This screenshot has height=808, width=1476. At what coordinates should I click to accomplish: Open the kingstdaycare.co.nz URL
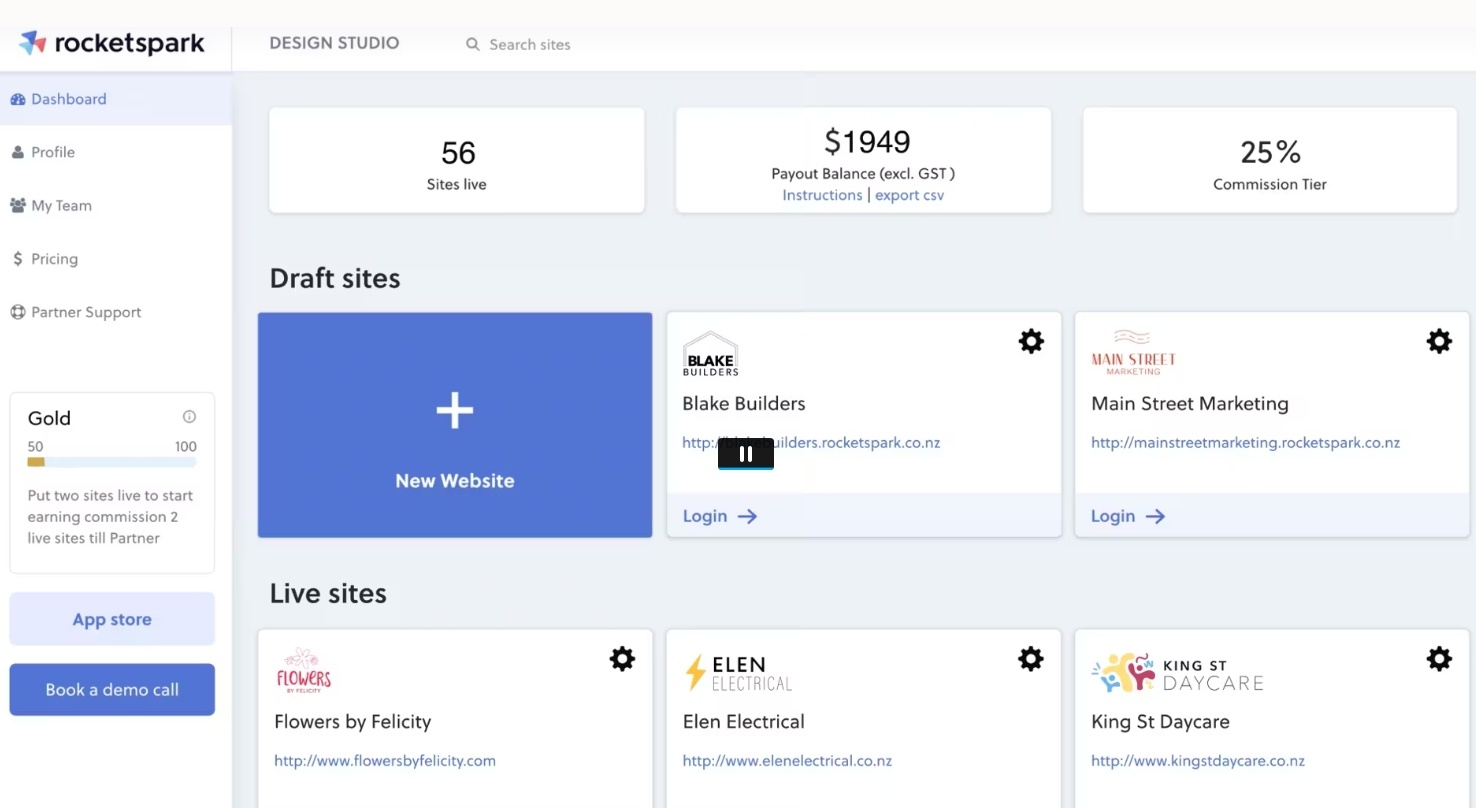1198,760
